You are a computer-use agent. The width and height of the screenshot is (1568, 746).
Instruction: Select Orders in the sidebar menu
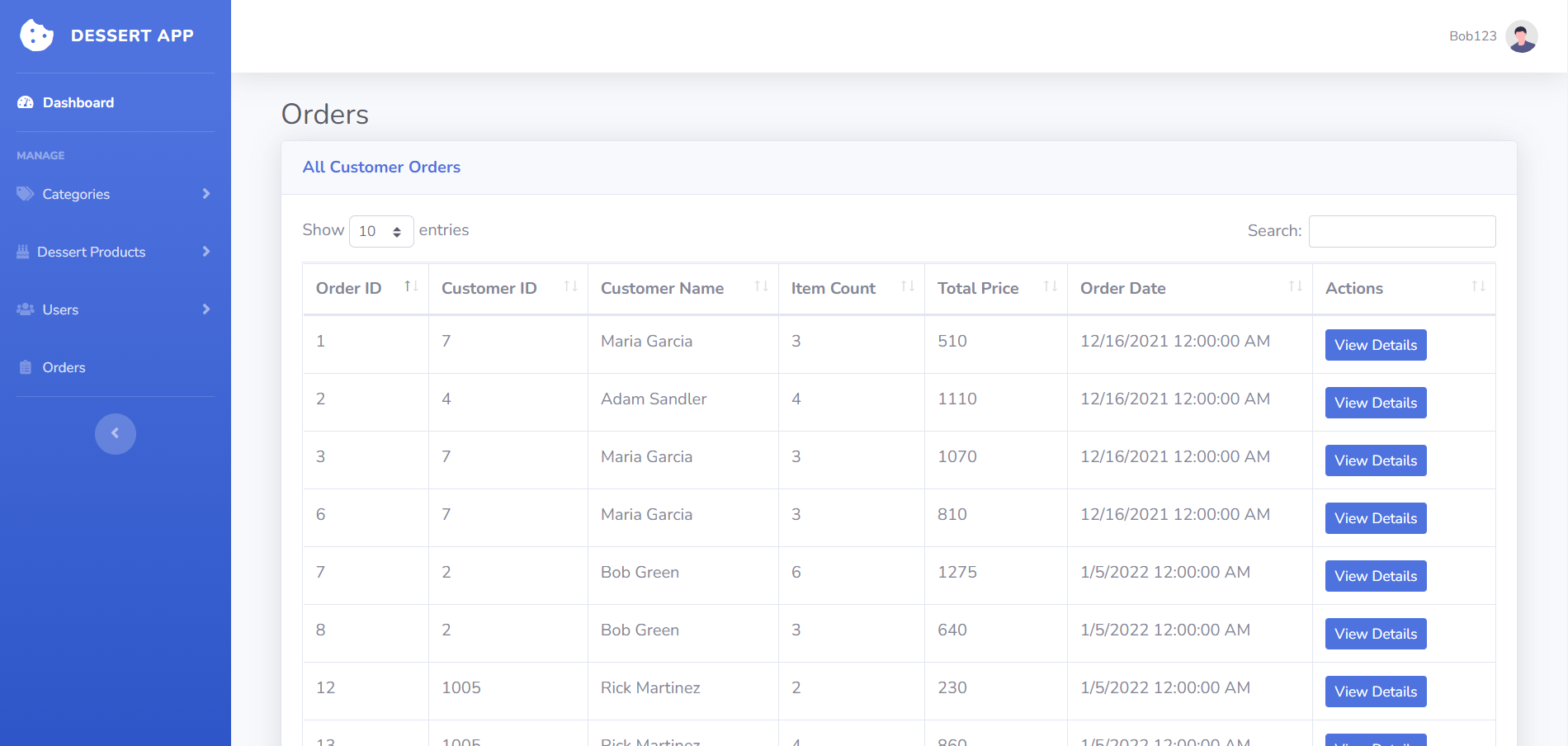tap(64, 366)
